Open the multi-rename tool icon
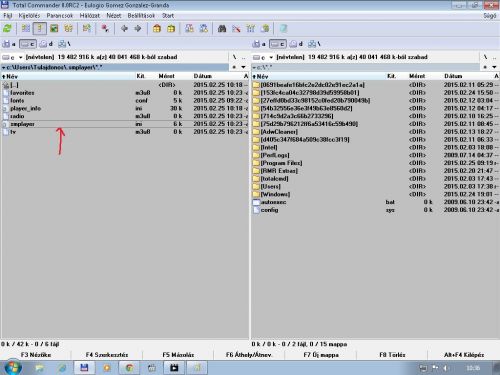 [236, 29]
